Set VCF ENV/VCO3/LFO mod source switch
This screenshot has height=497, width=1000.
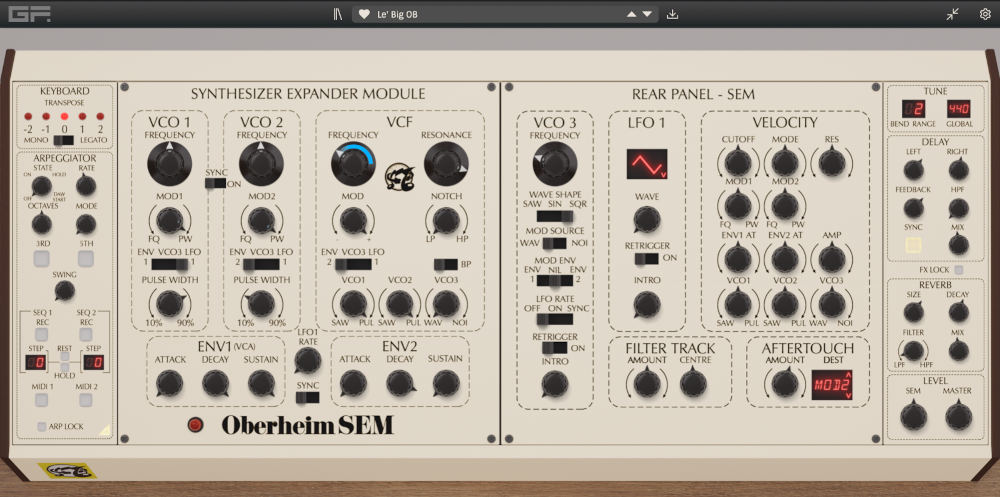point(353,264)
